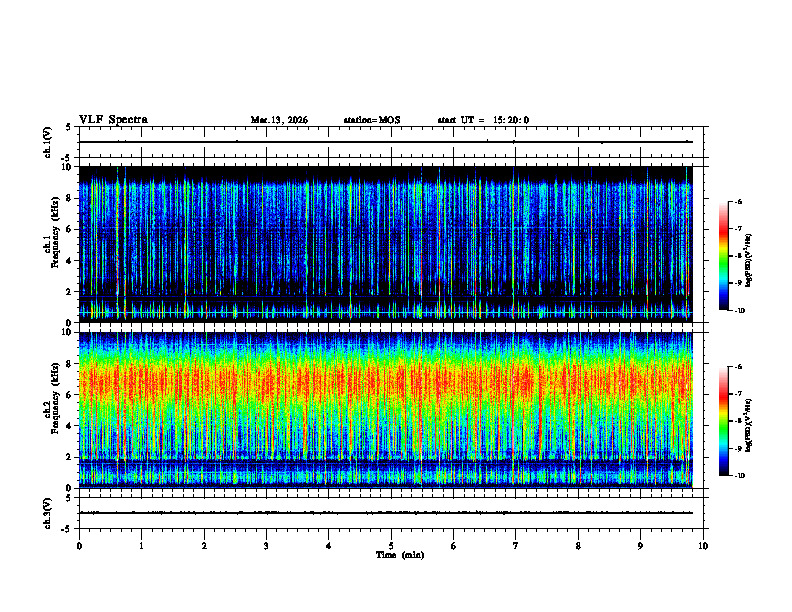Click time axis tick label "9"
This screenshot has height=612, width=792.
tap(640, 546)
